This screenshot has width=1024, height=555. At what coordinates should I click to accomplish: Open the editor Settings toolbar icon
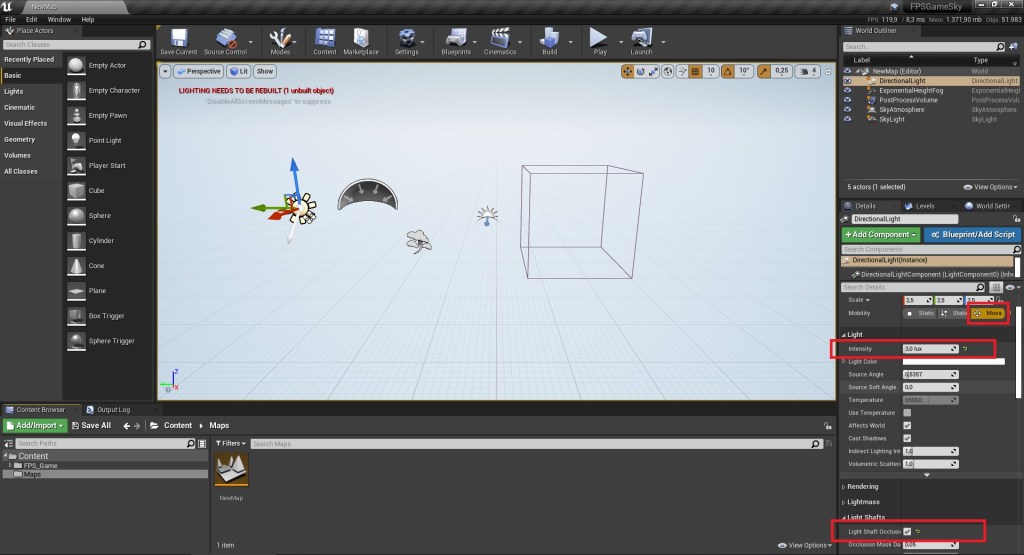tap(406, 40)
